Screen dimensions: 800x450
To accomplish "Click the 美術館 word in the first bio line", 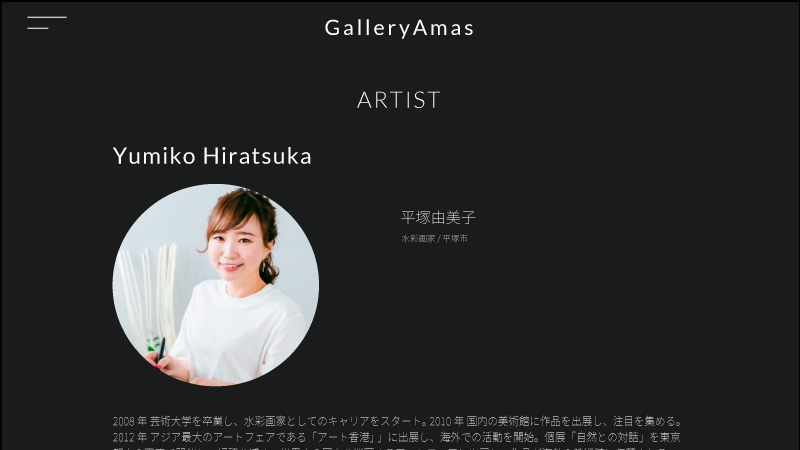I will 513,421.
